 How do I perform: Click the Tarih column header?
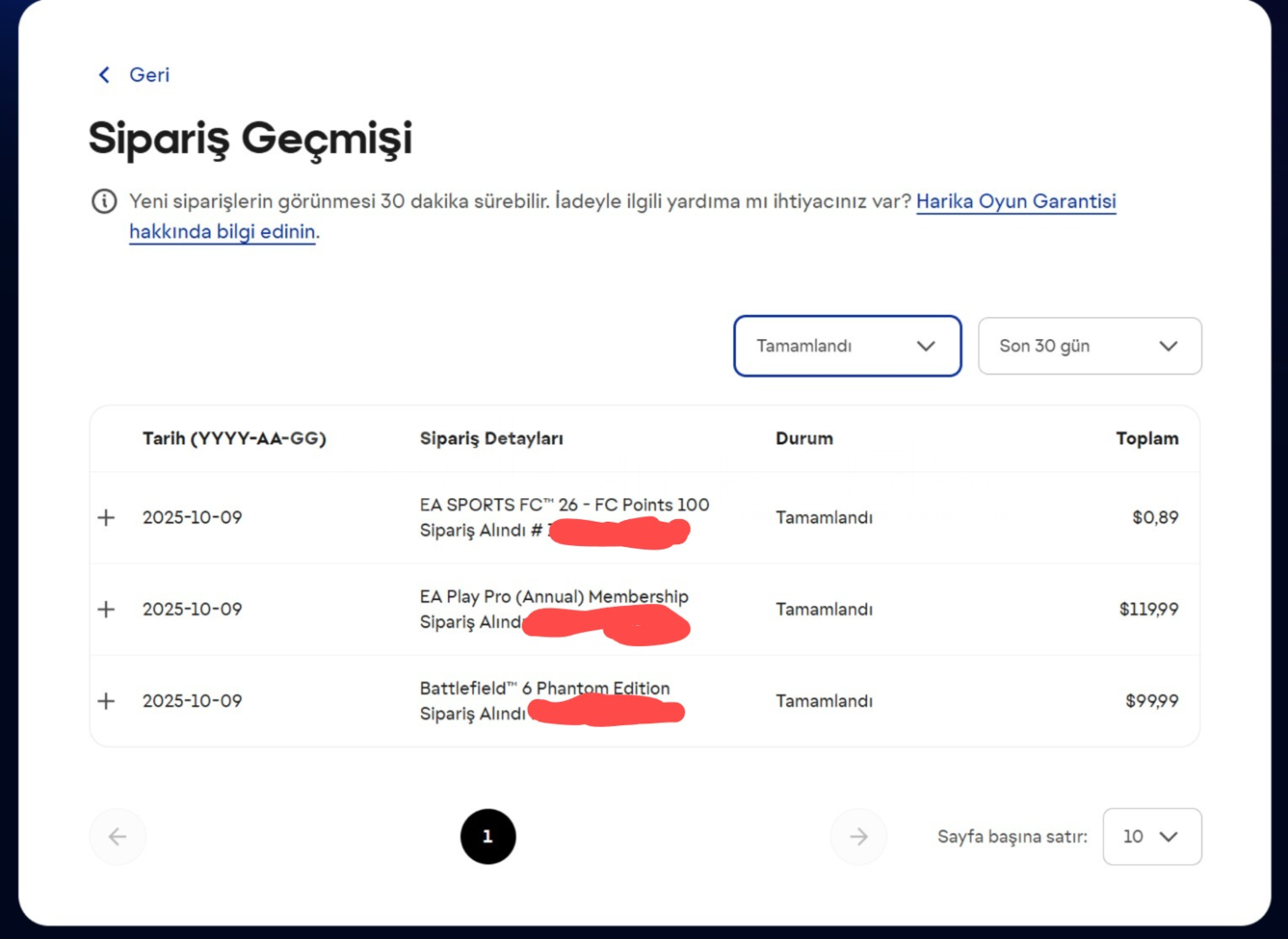click(x=234, y=438)
